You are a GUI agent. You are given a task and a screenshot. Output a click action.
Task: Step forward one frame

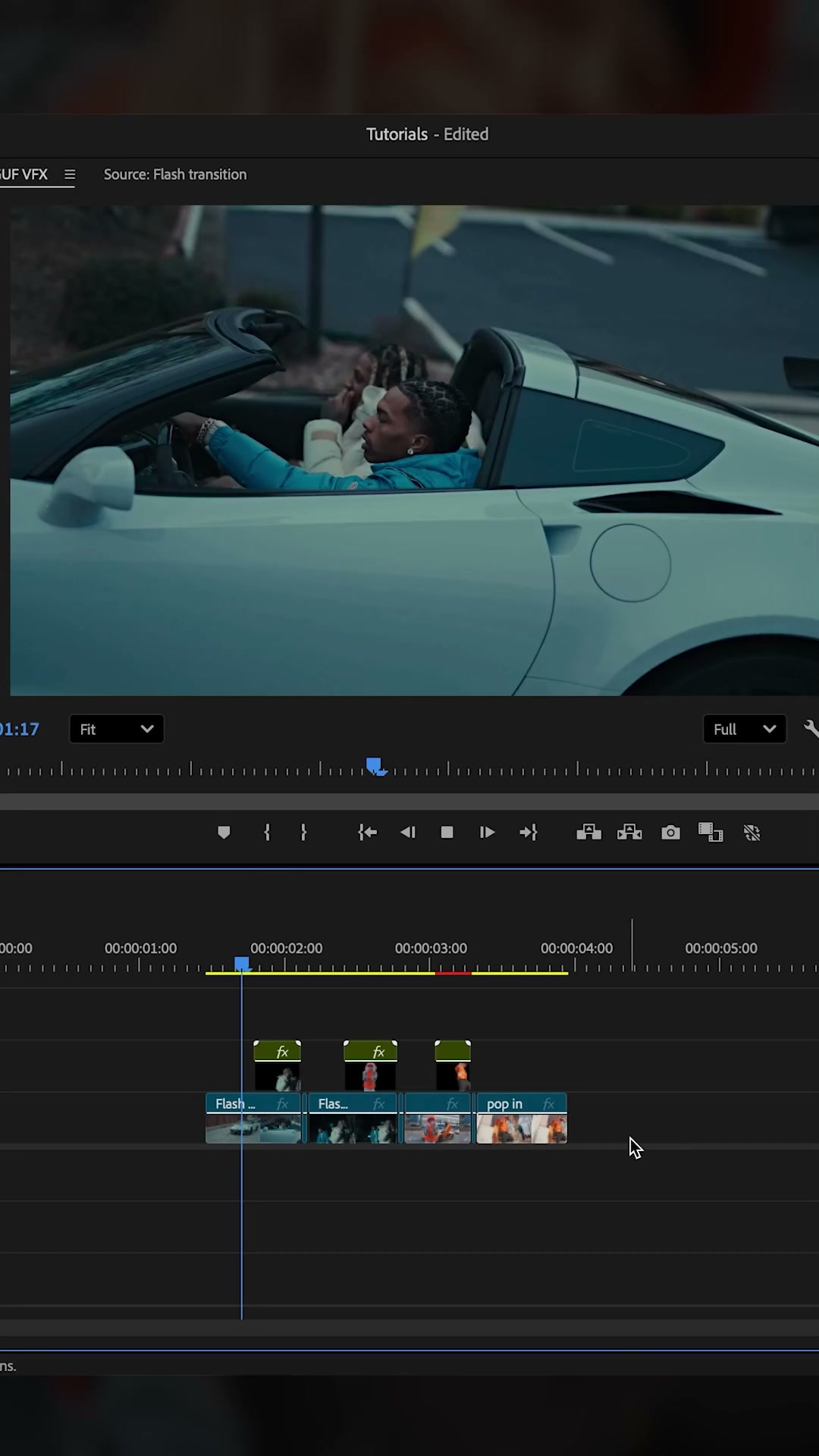487,833
